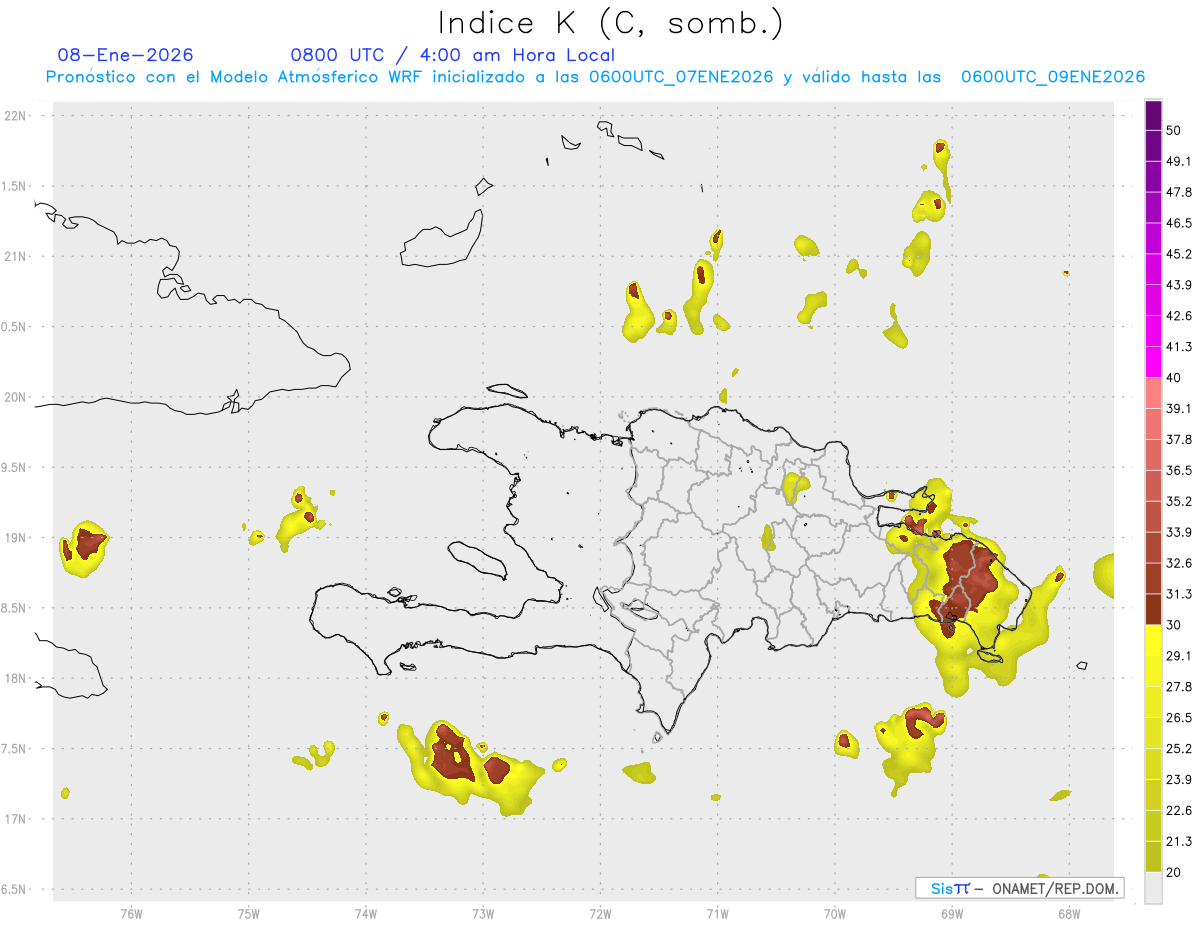Pick the olive colorbar segment between 20 and 21.3
Screen dimensions: 1200x927
[1153, 856]
